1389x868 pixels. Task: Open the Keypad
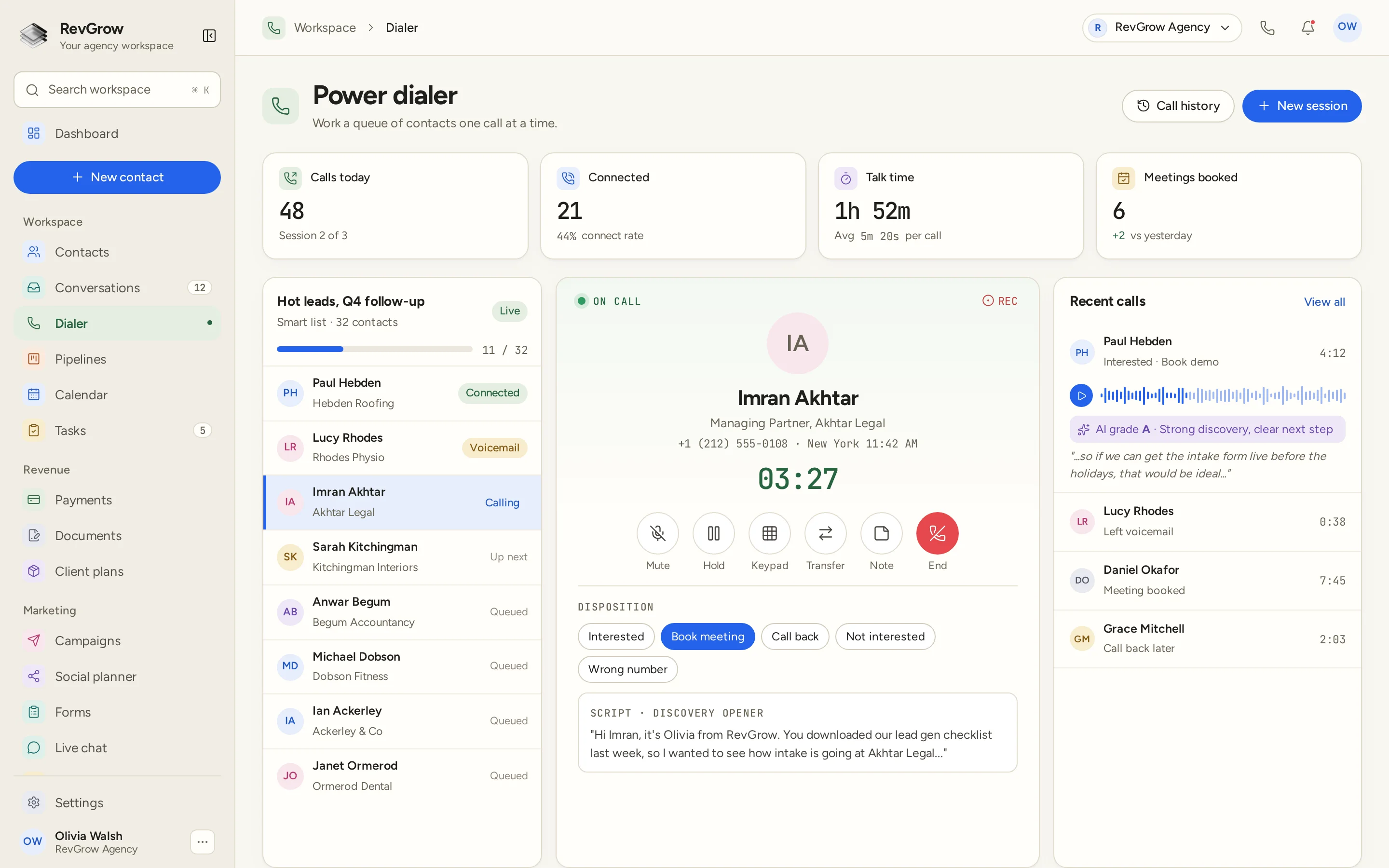769,533
